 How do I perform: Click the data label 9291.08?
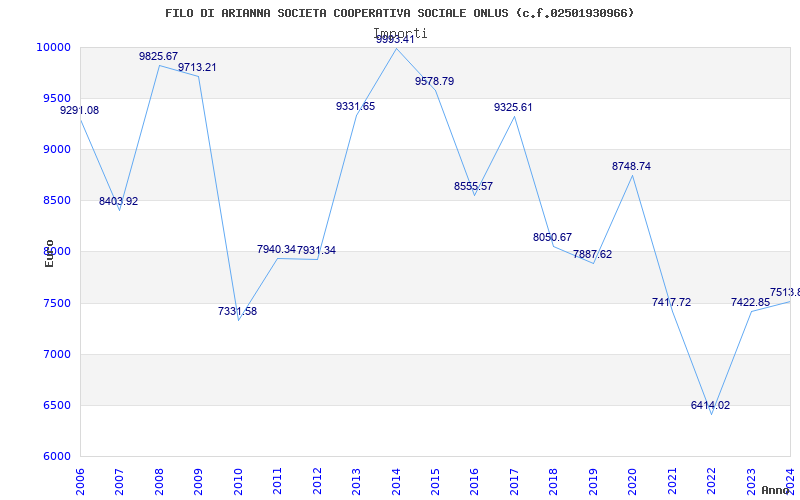(x=80, y=110)
